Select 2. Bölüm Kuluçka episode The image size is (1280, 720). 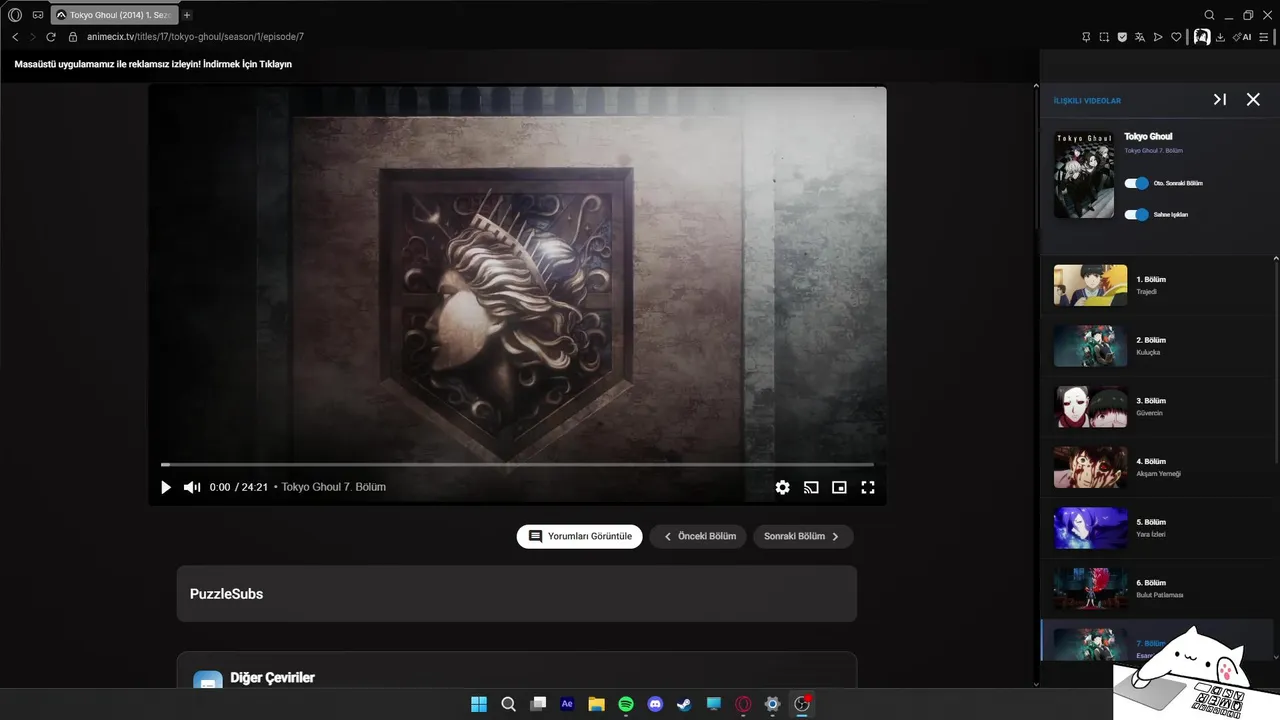pyautogui.click(x=1157, y=346)
